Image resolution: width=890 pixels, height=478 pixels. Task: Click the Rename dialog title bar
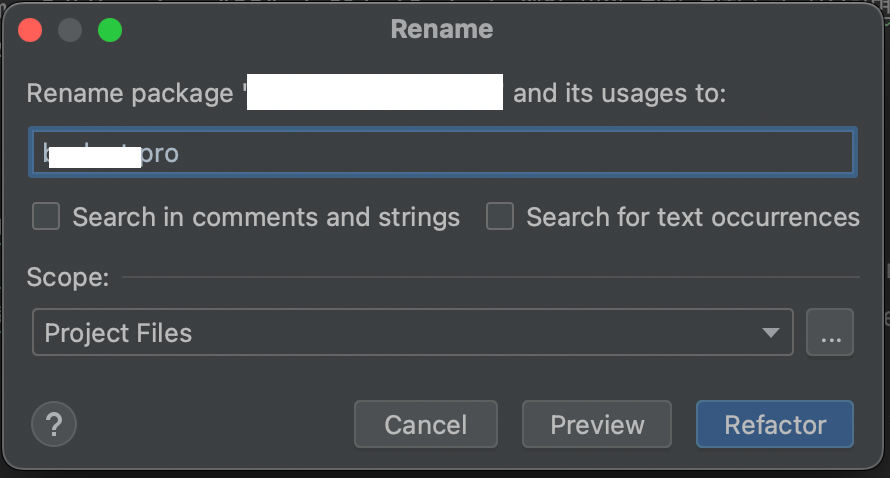(x=442, y=29)
